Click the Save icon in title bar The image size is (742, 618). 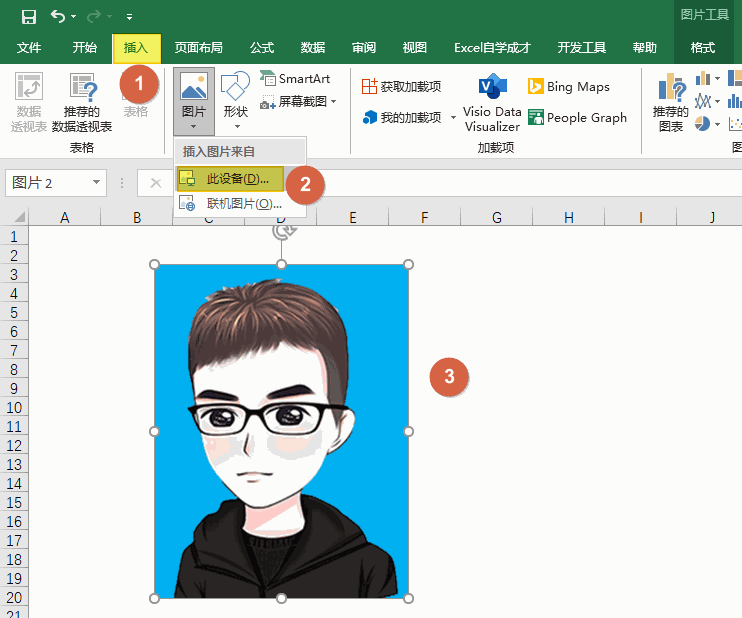[x=29, y=16]
